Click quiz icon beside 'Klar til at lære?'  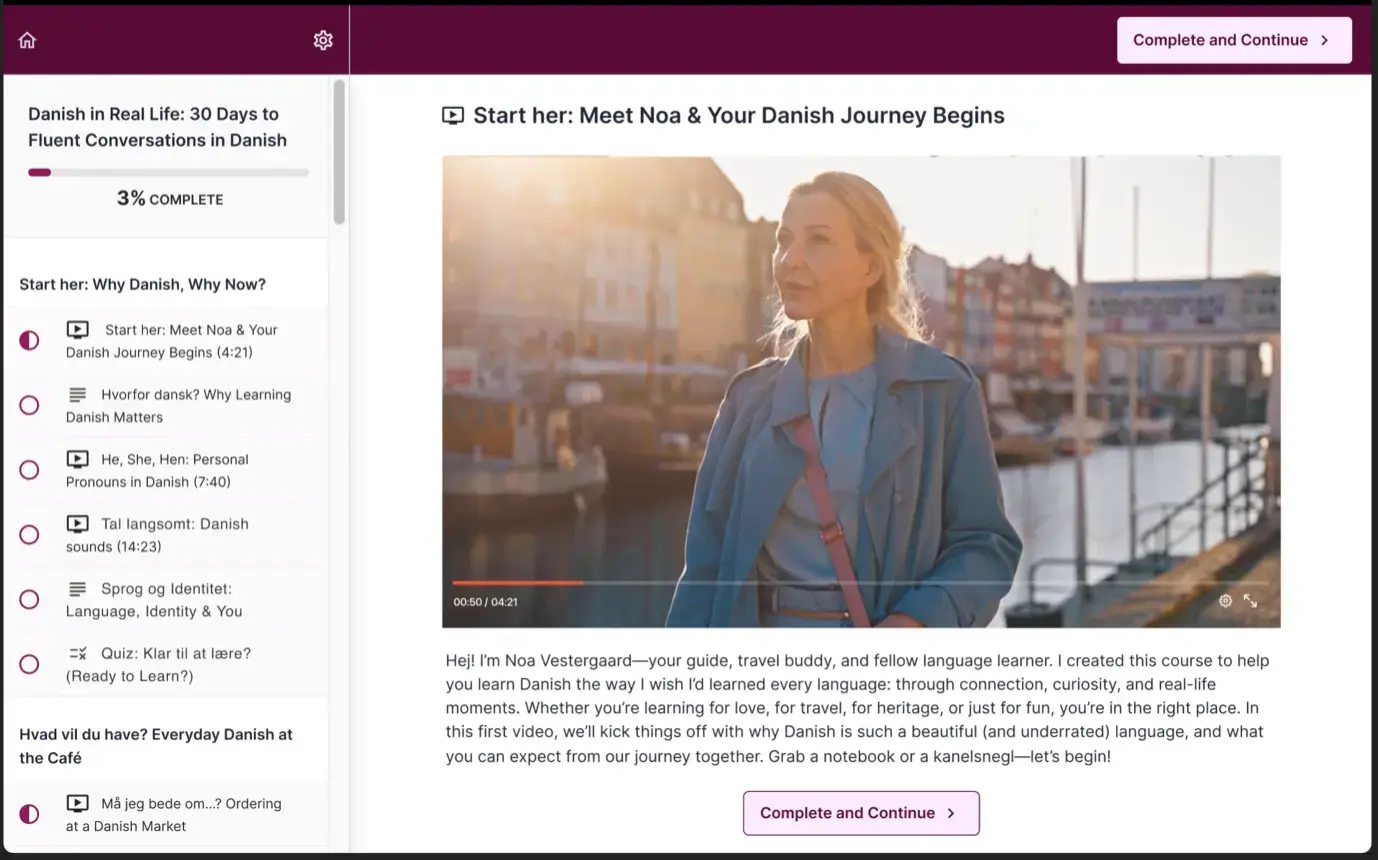[x=77, y=653]
